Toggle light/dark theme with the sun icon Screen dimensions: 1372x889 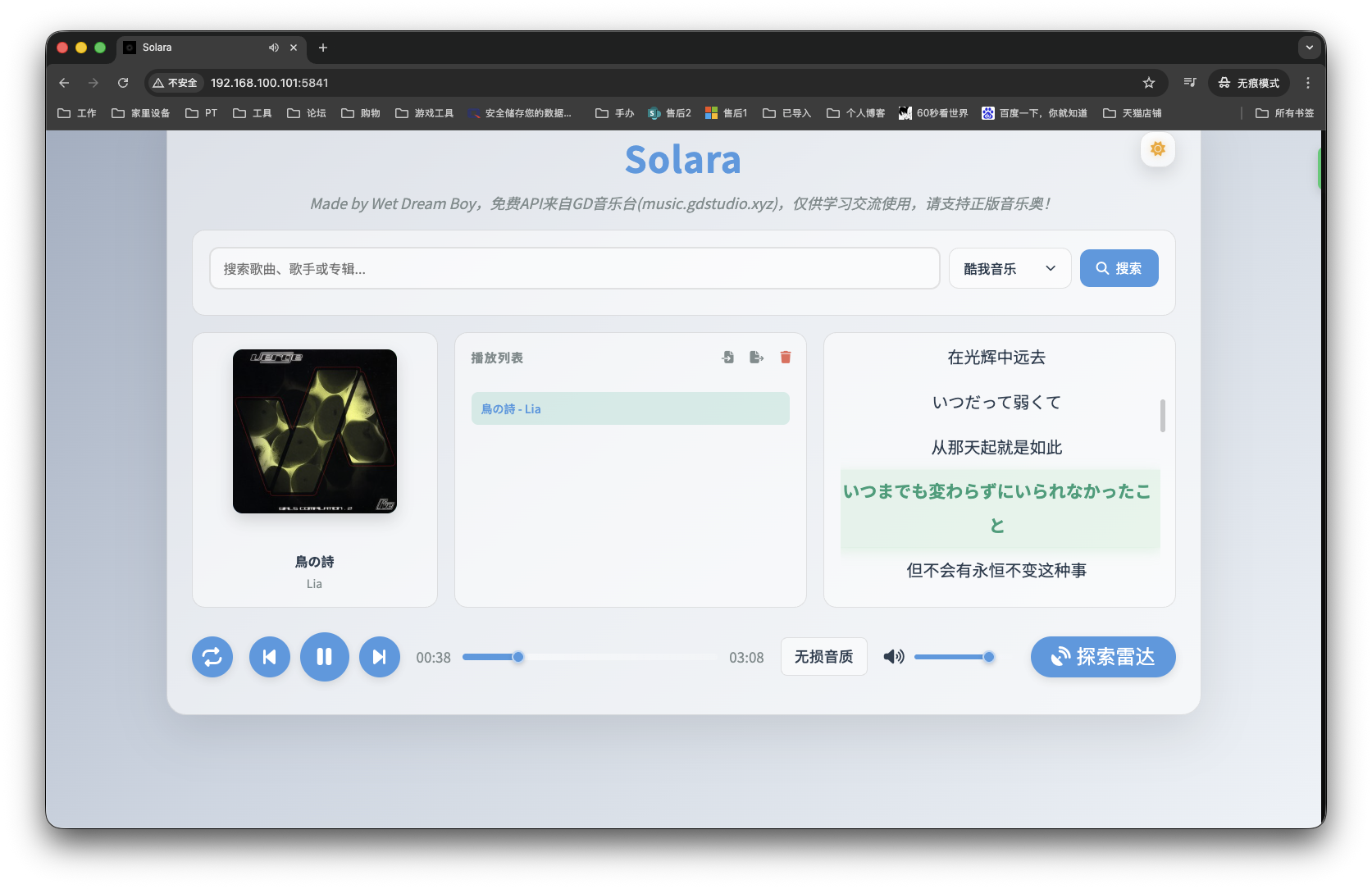coord(1157,148)
